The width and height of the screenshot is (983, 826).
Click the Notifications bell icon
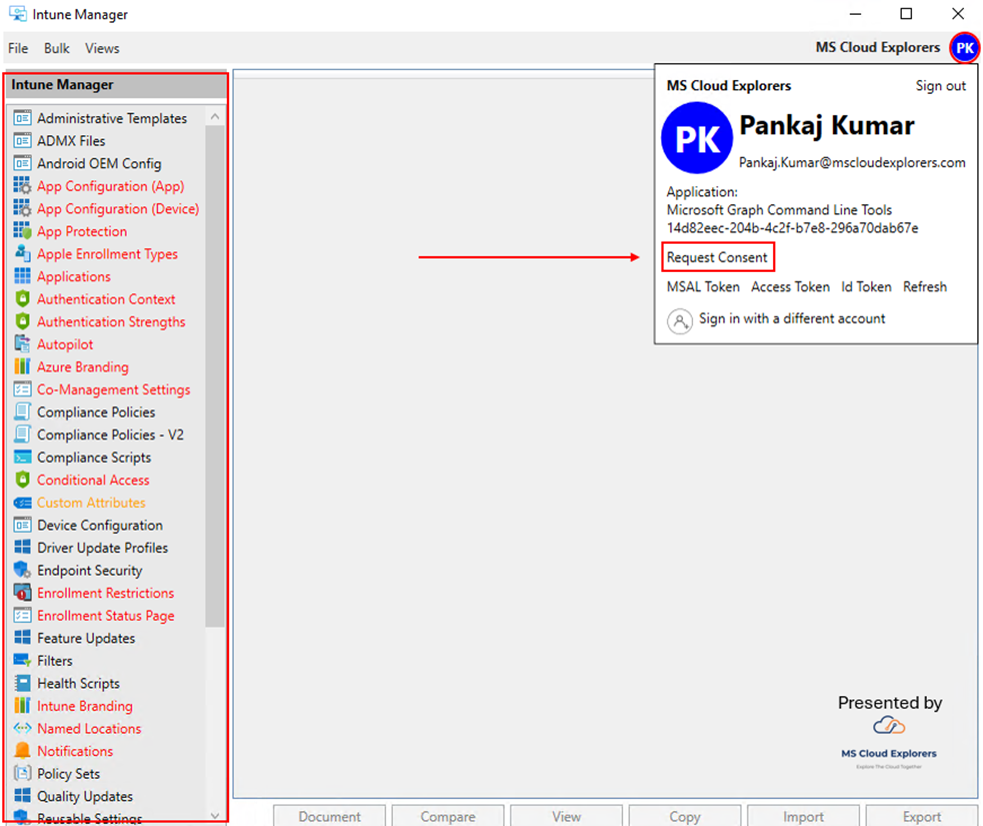(22, 751)
